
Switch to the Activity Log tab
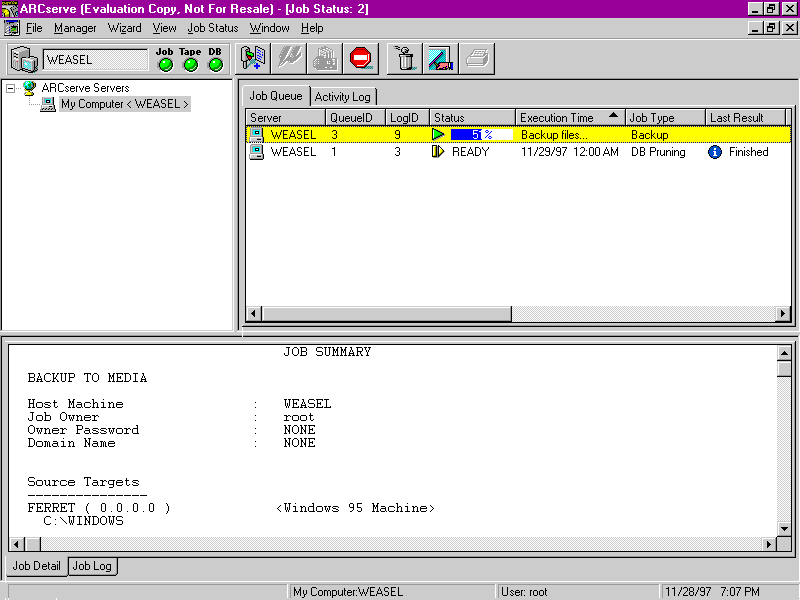pyautogui.click(x=342, y=97)
